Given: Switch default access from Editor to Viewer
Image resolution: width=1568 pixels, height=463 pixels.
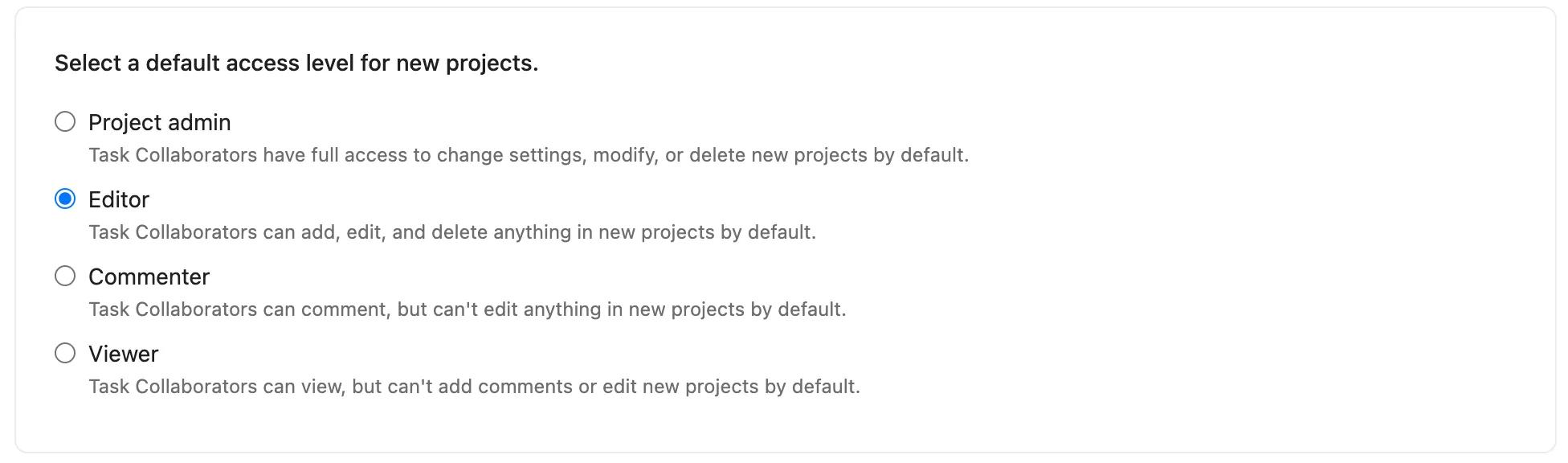Looking at the screenshot, I should [x=65, y=354].
